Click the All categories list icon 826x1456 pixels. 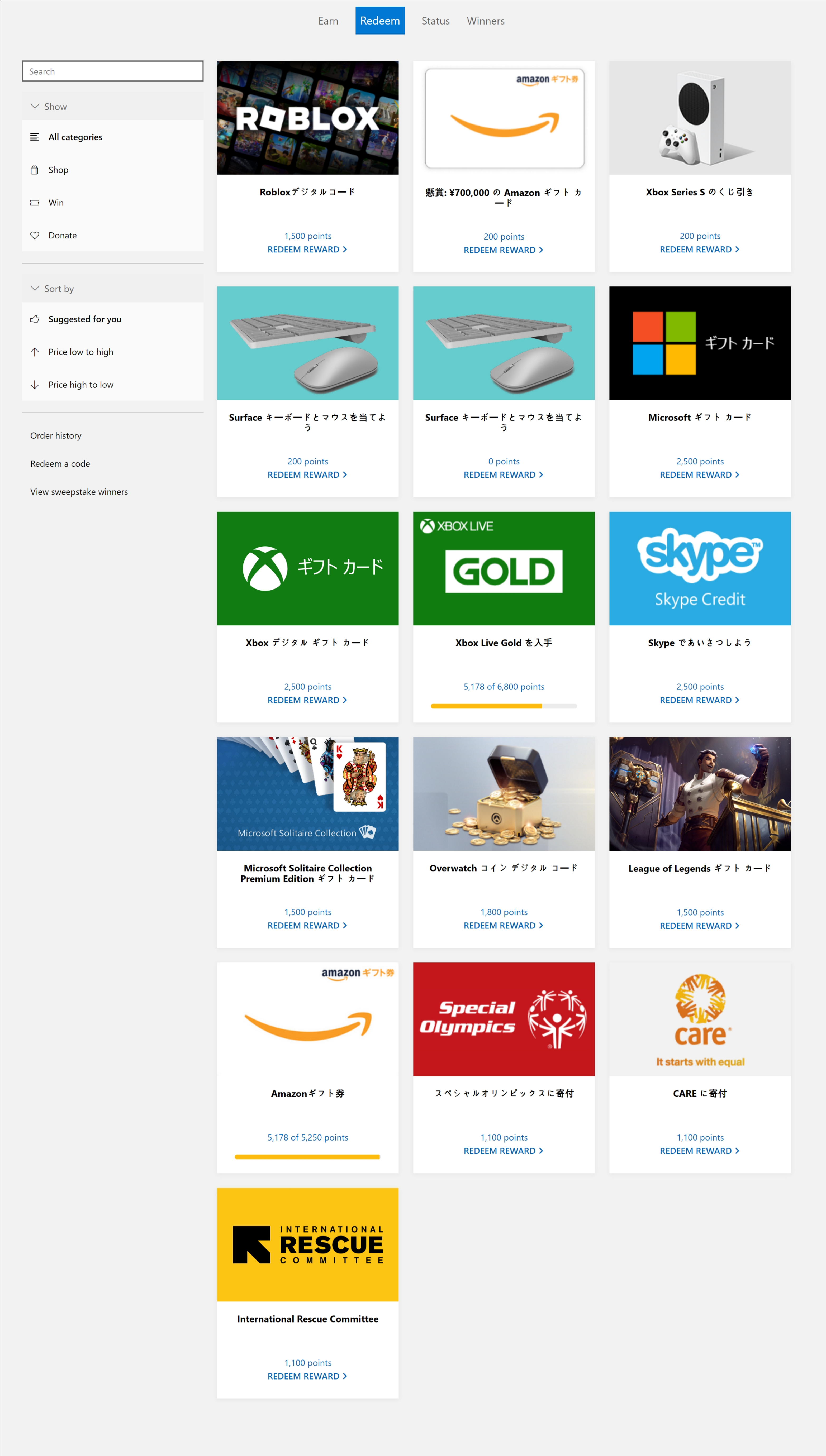click(35, 137)
